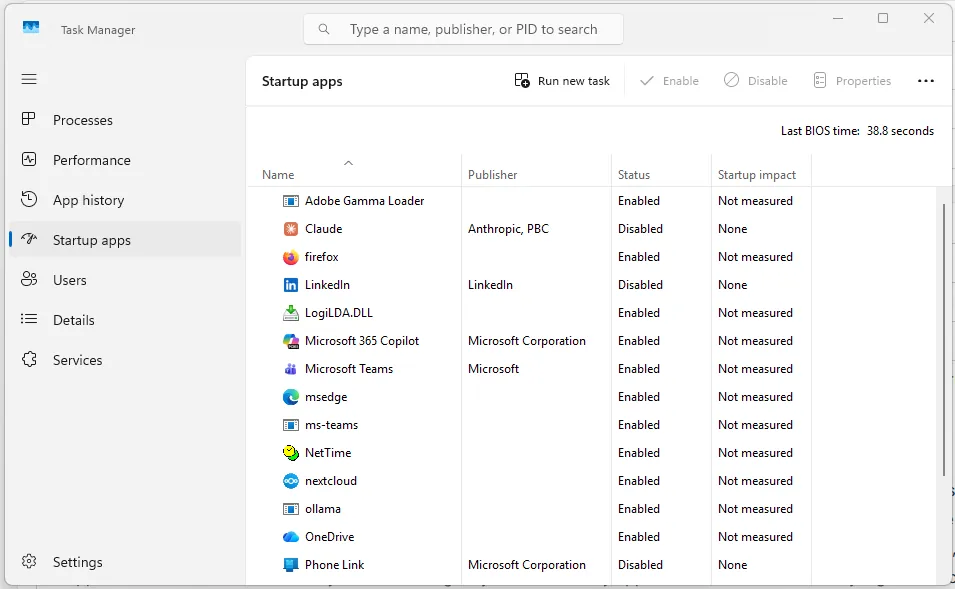Open Properties from the toolbar
The height and width of the screenshot is (589, 955).
(852, 81)
